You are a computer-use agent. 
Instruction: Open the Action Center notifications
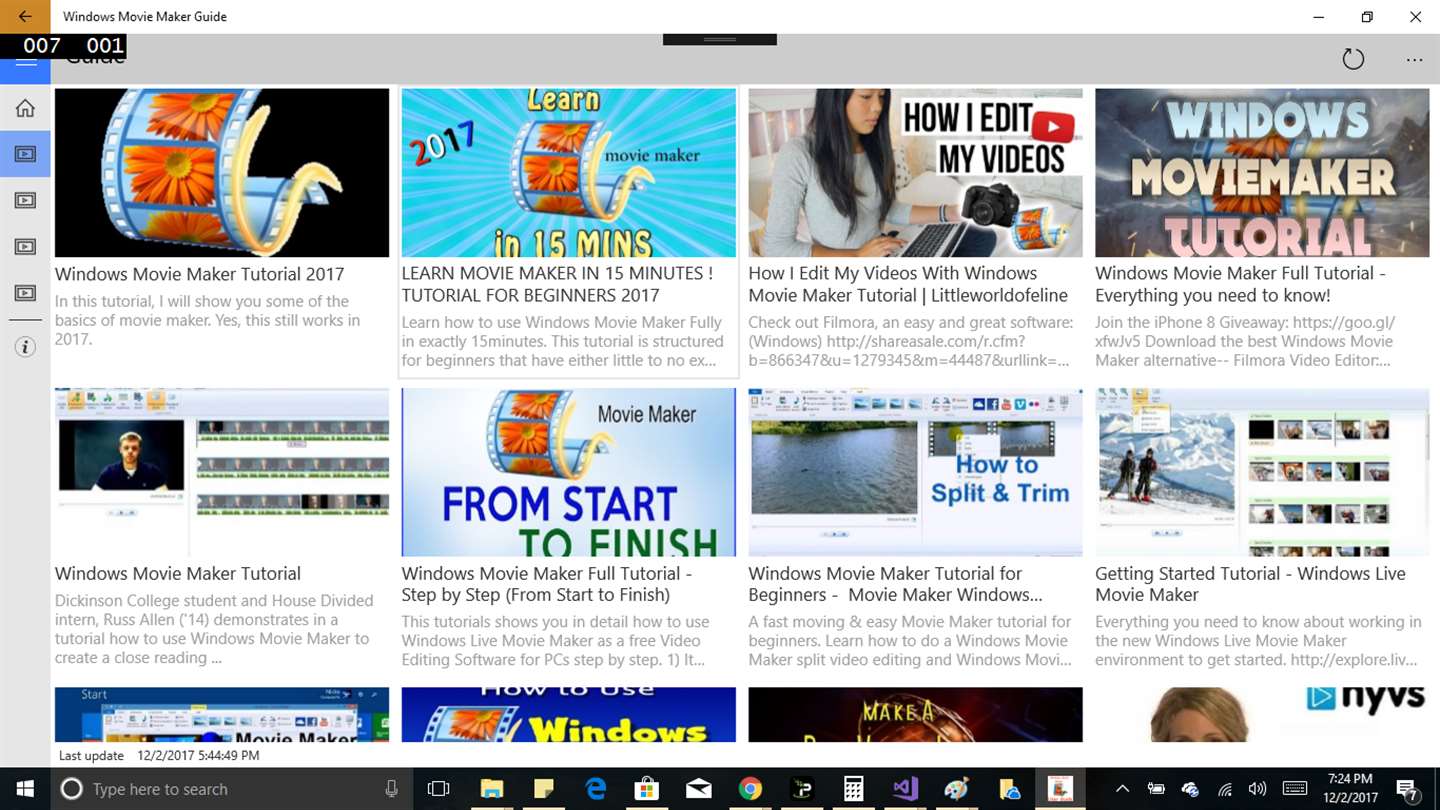(x=1406, y=790)
